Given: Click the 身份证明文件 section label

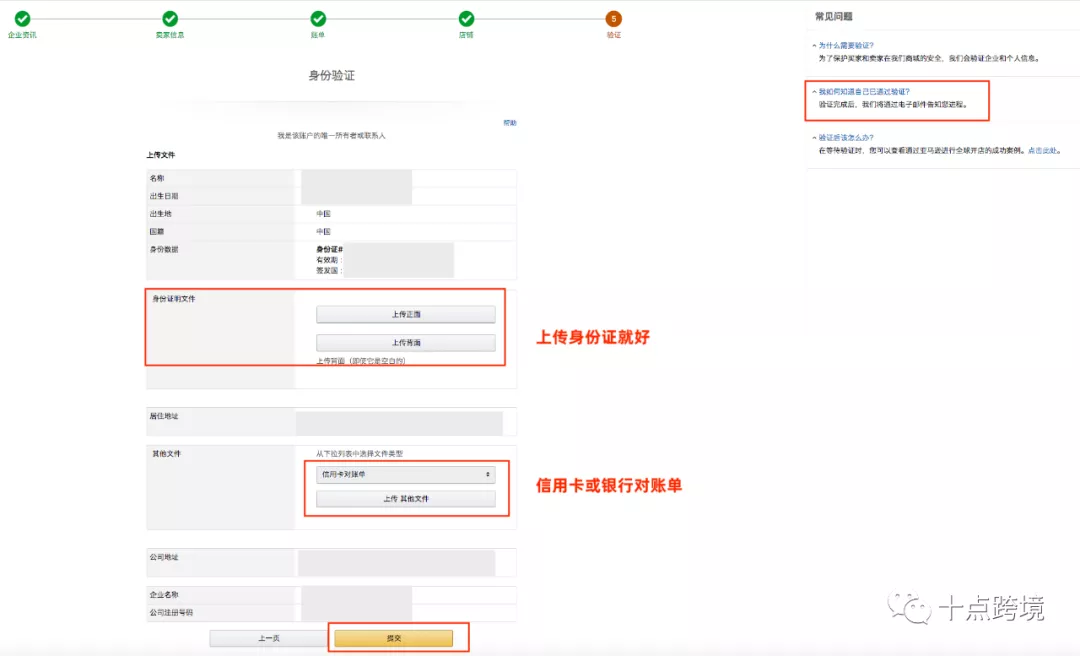Looking at the screenshot, I should (174, 299).
